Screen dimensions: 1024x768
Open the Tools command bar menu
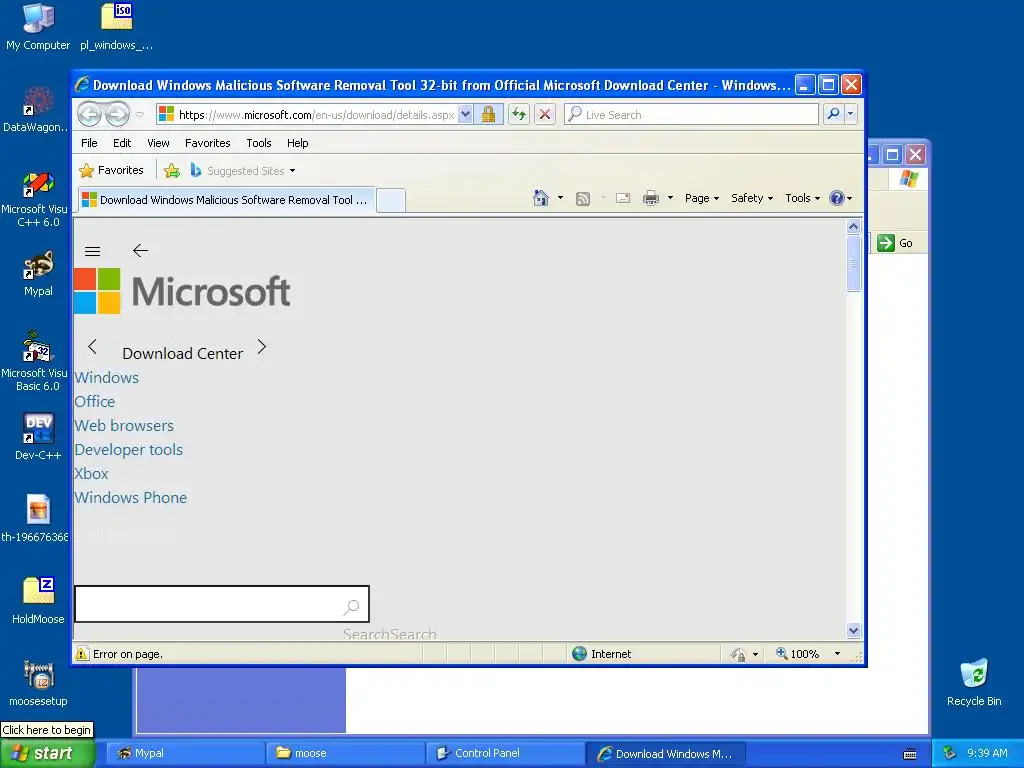(x=802, y=198)
